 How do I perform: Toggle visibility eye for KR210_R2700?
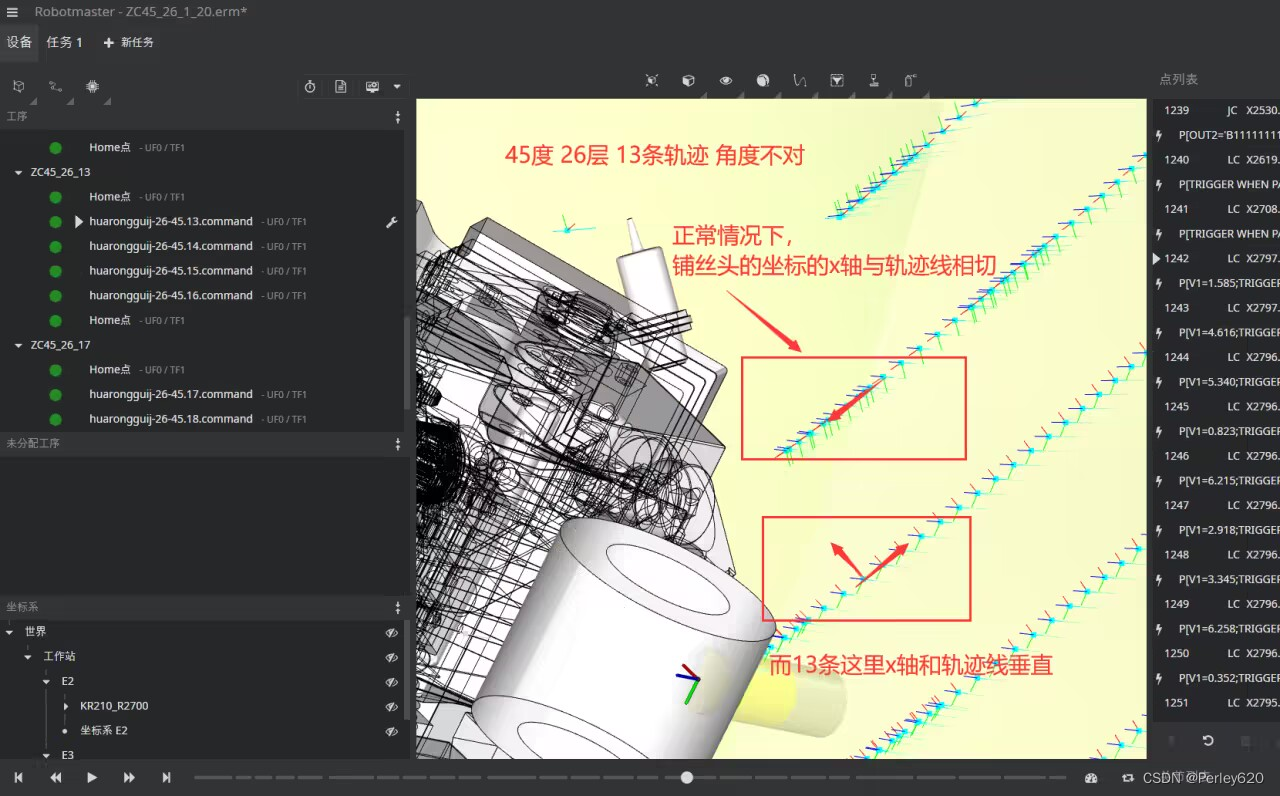tap(392, 706)
